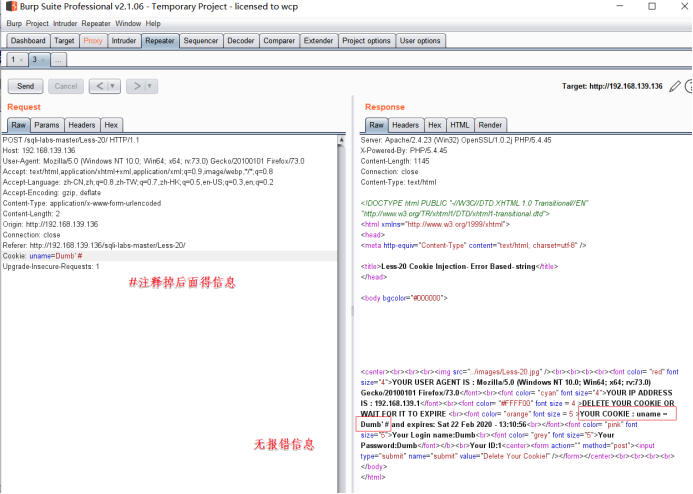Switch to the Proxy tab
The image size is (693, 494).
coord(93,41)
